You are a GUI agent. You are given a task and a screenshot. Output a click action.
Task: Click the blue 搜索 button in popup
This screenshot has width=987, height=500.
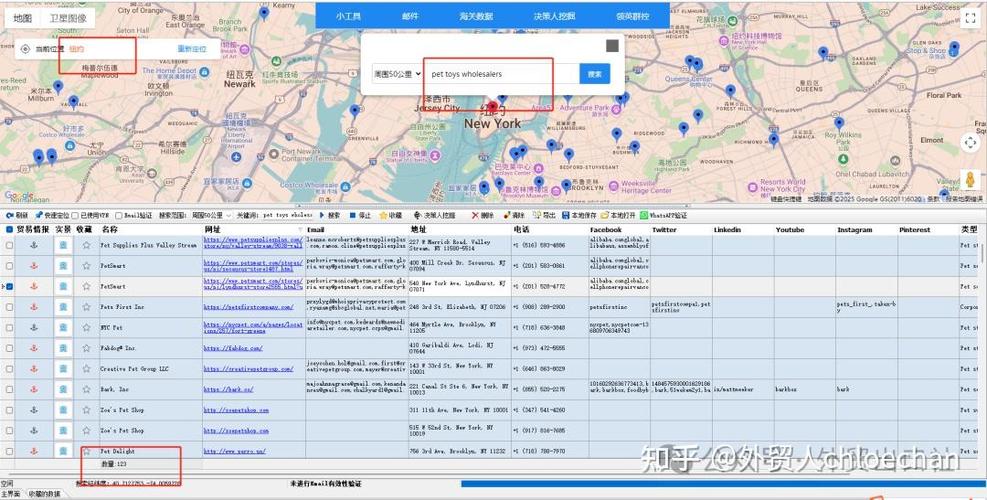pos(595,74)
